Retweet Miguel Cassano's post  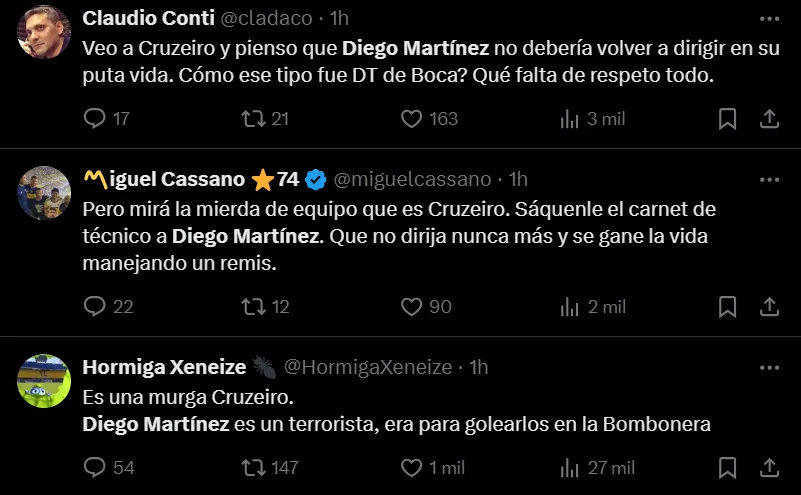254,307
